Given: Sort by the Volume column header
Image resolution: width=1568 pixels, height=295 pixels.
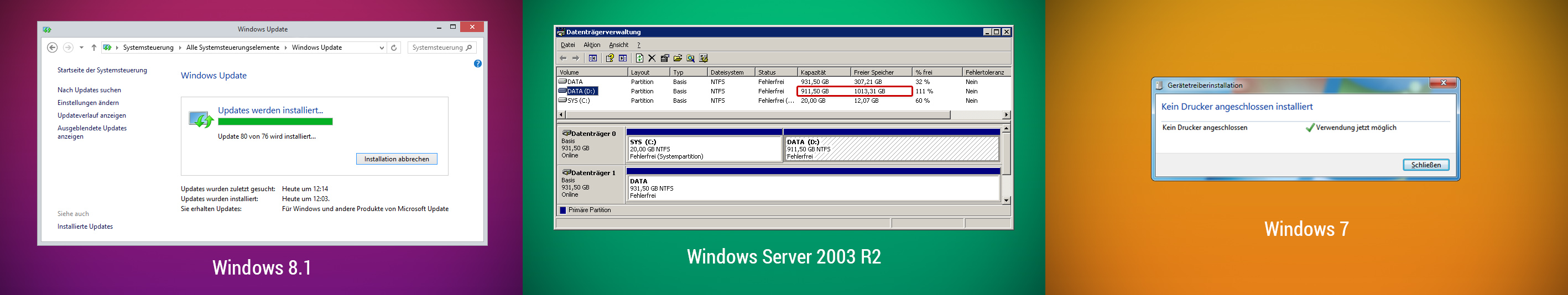Looking at the screenshot, I should 592,72.
